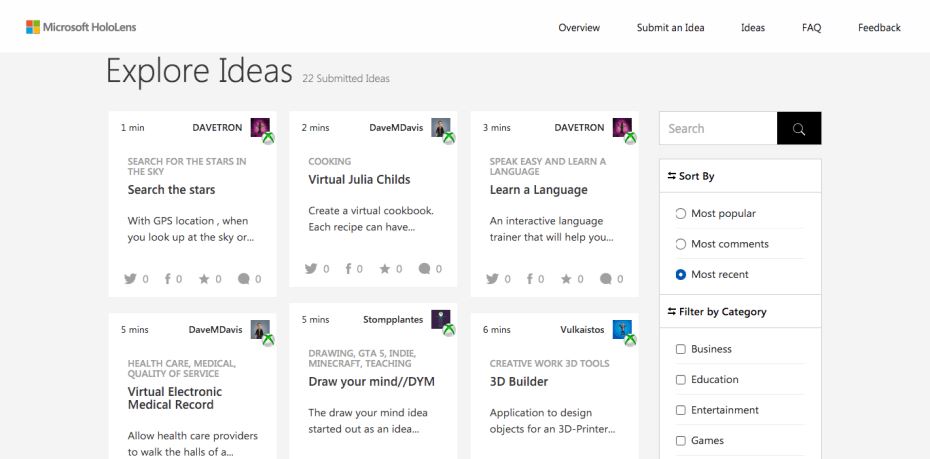This screenshot has height=459, width=930.
Task: Click Twitter share icon on Search the stars
Action: tap(130, 279)
